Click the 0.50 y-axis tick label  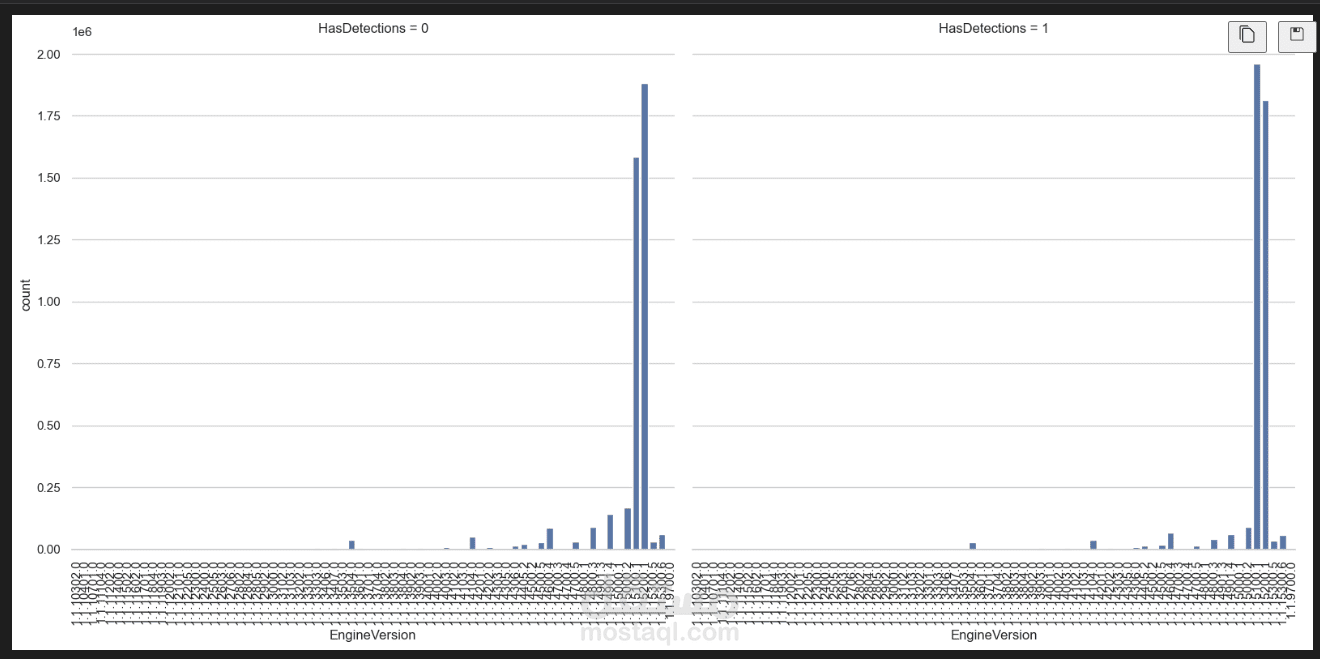point(49,426)
